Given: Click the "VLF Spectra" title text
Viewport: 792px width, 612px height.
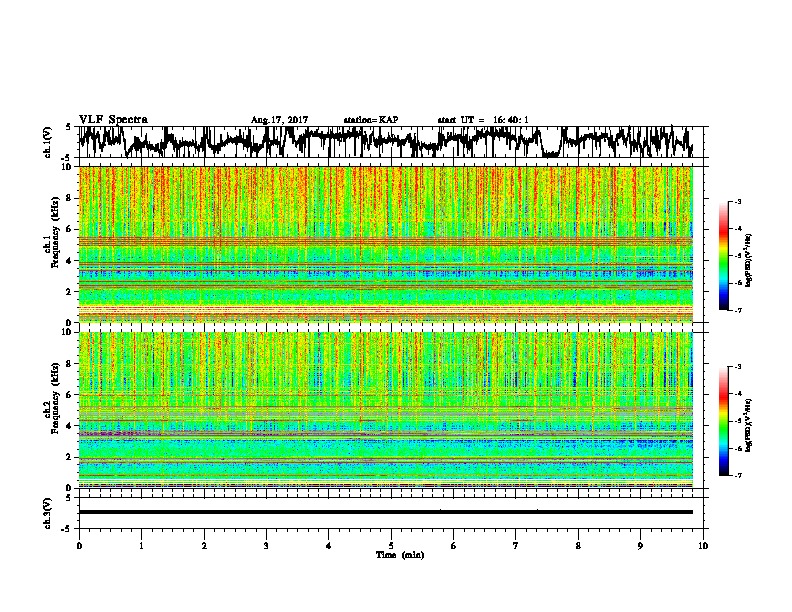Looking at the screenshot, I should [x=113, y=119].
